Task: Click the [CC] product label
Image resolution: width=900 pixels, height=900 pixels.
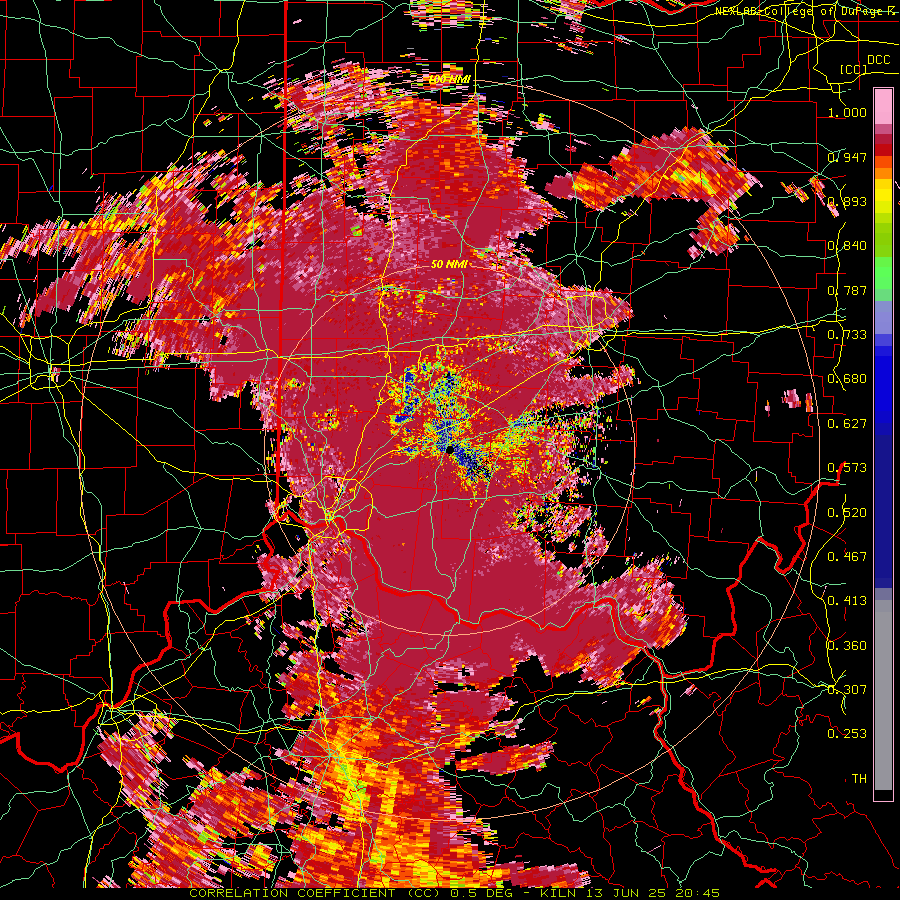Action: (853, 69)
